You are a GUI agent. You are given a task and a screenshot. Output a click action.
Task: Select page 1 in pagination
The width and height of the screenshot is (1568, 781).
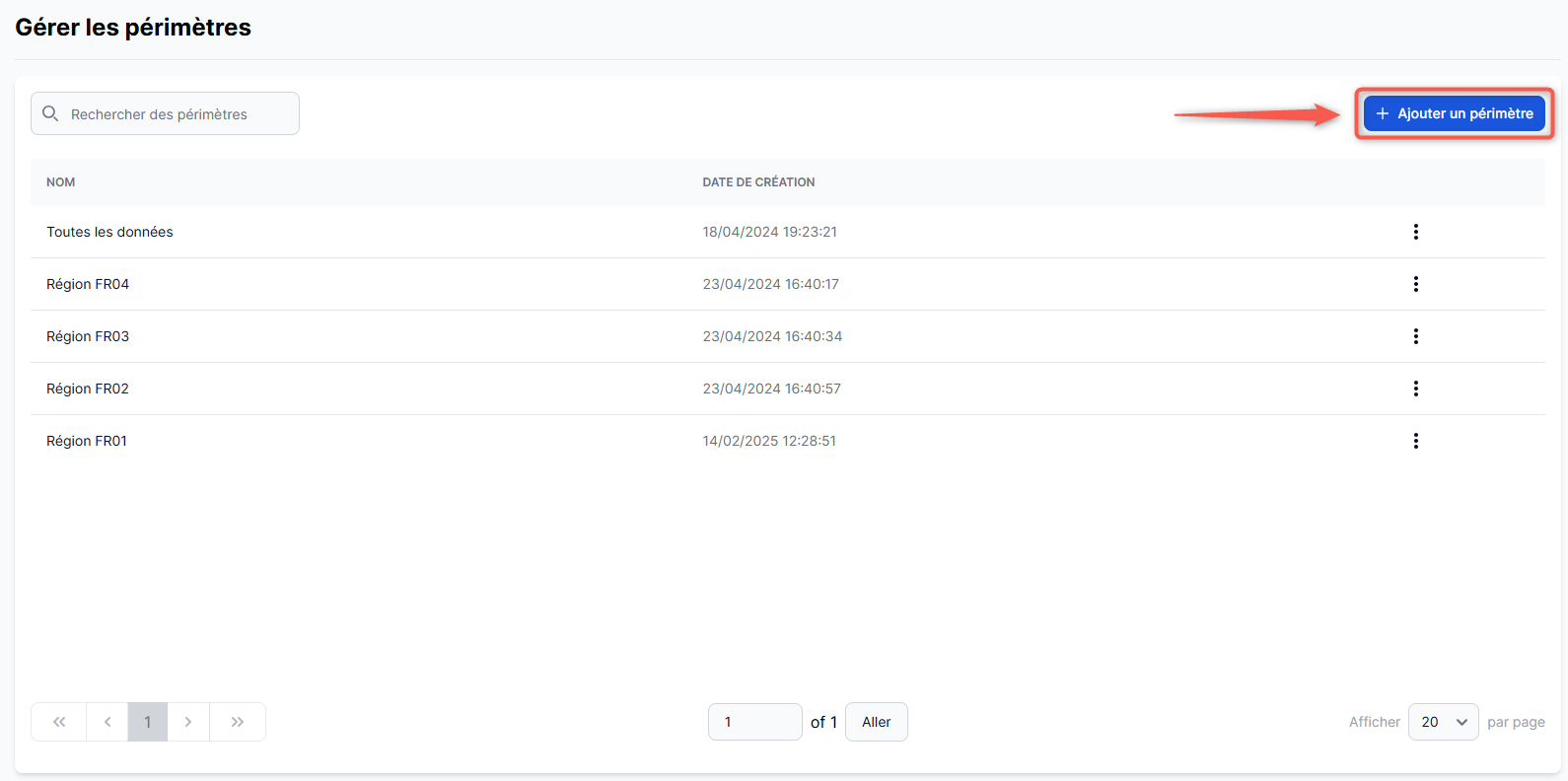point(148,722)
